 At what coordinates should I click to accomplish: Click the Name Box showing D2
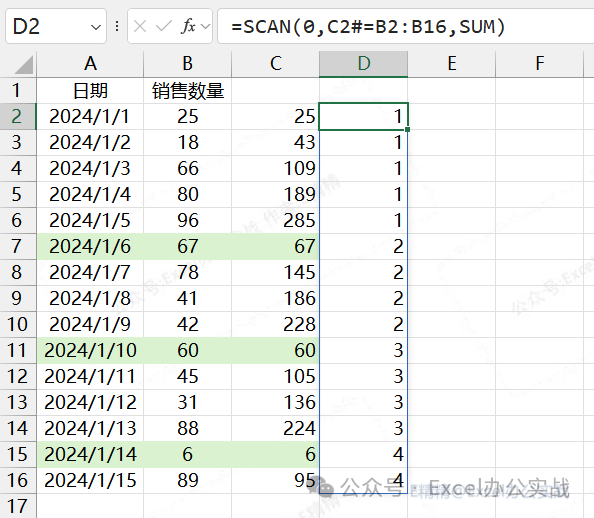(56, 27)
